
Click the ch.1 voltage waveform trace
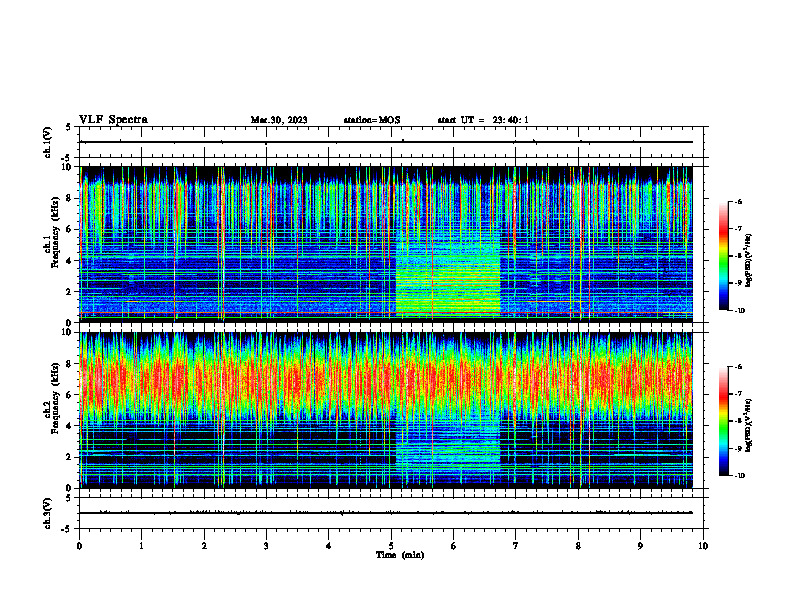[x=386, y=142]
